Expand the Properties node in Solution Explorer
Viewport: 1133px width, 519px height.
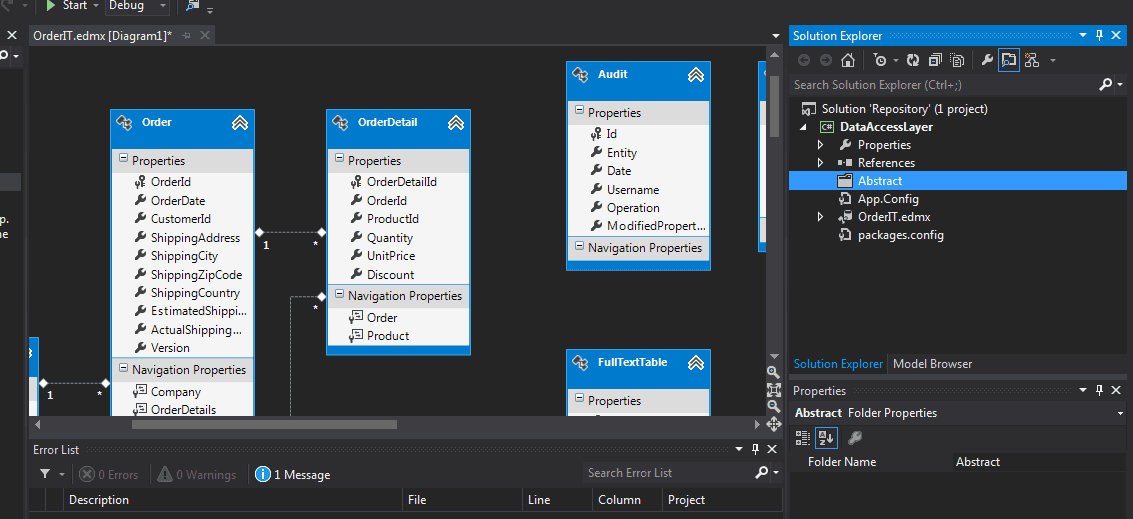(820, 145)
